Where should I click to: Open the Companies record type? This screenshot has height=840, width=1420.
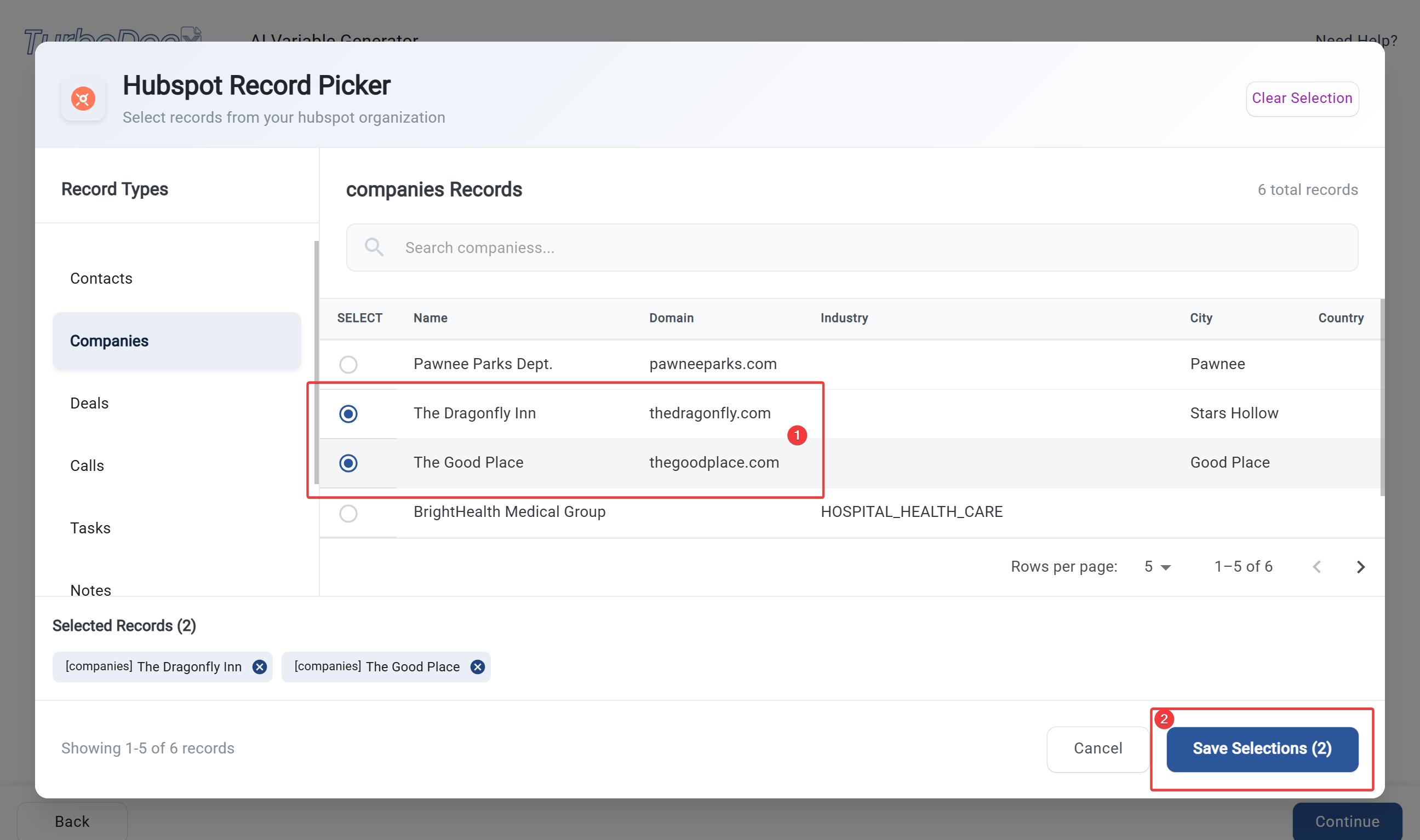176,341
